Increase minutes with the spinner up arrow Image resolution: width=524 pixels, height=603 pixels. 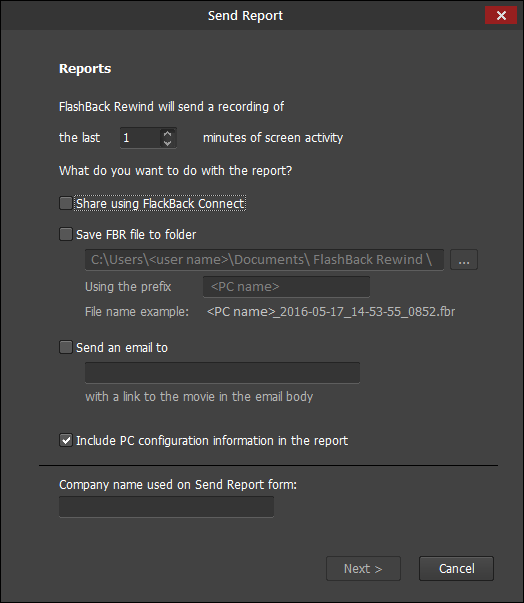point(167,133)
